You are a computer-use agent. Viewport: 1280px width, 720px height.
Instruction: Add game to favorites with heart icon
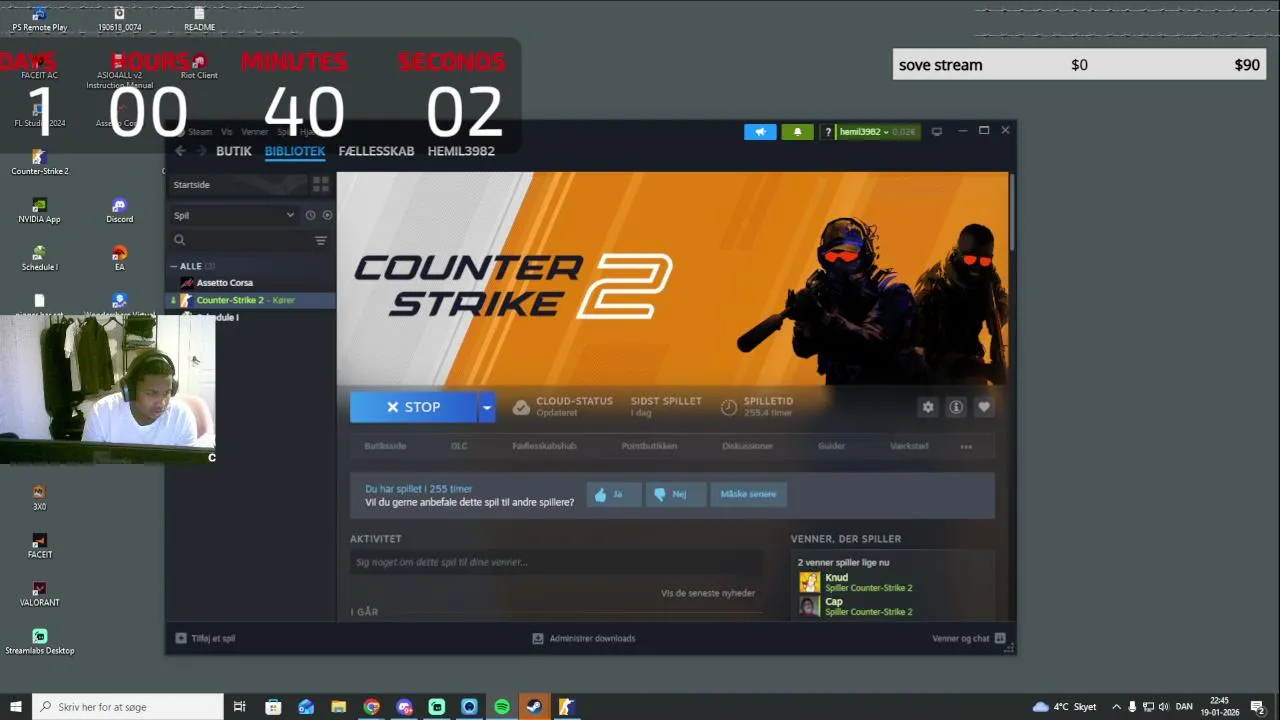pos(984,407)
